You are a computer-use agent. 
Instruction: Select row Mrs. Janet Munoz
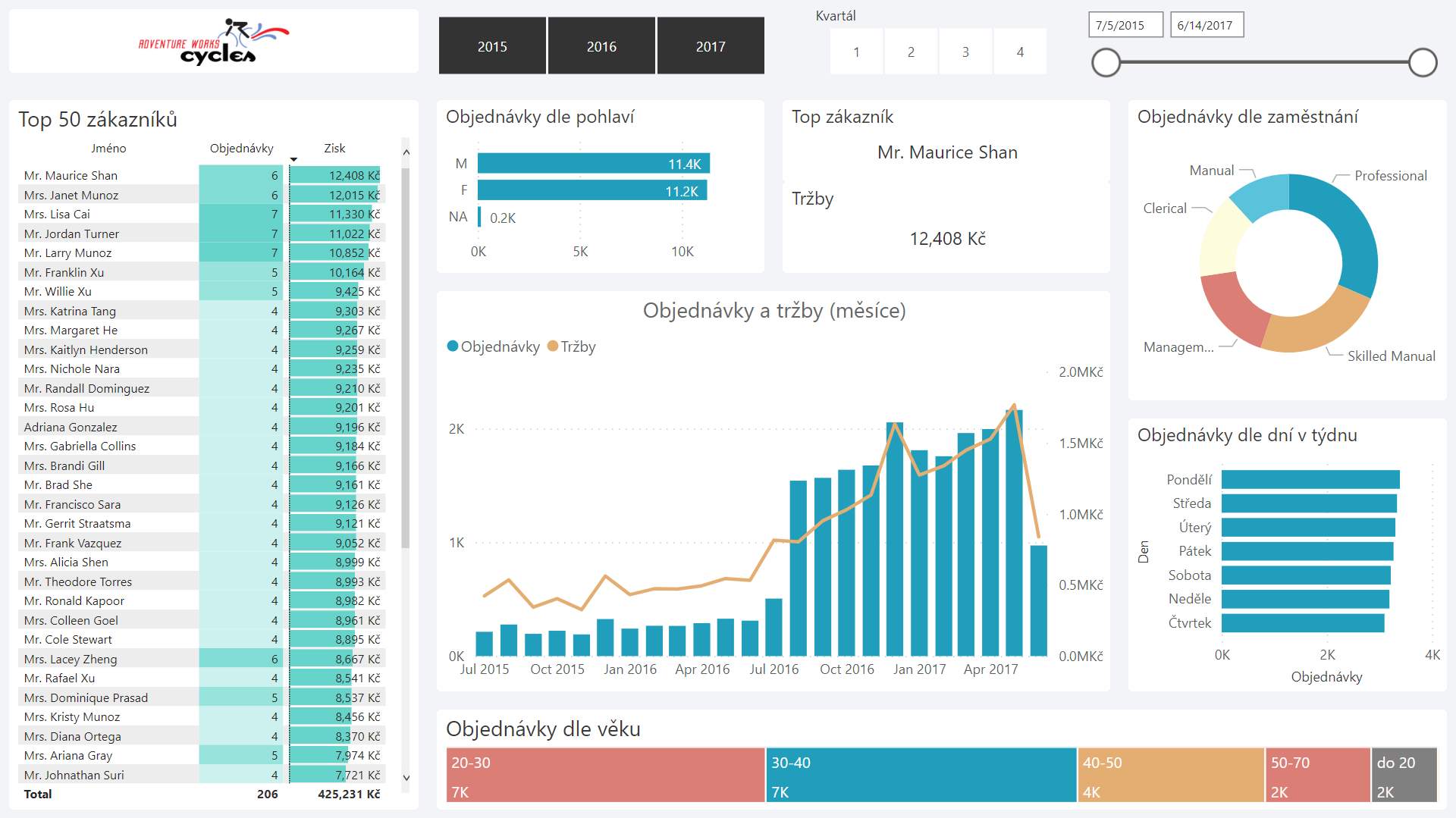tap(202, 195)
